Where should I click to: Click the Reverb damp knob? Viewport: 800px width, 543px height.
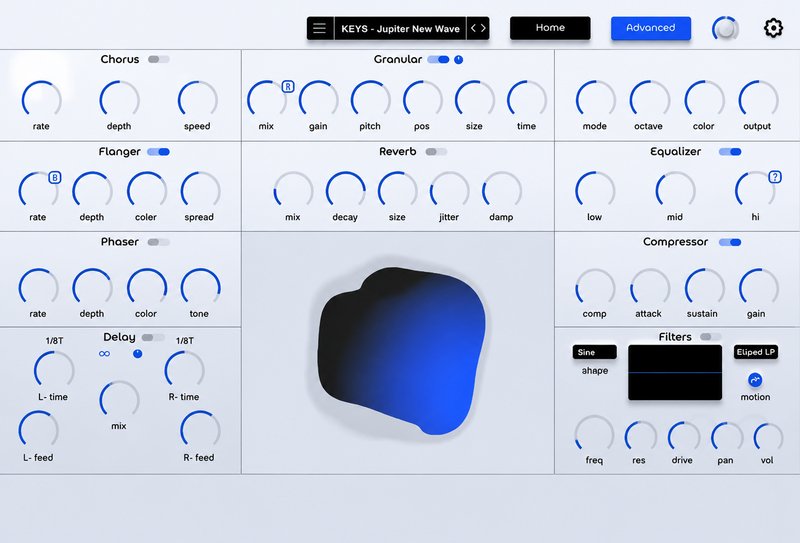pos(502,191)
